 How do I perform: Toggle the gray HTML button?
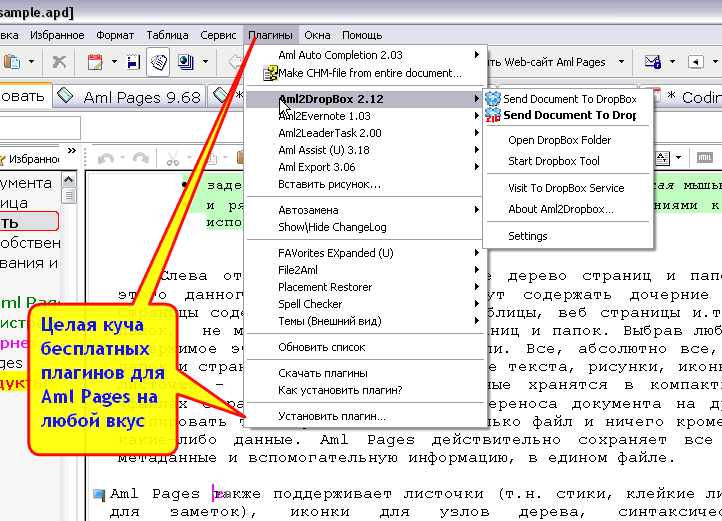pos(705,158)
